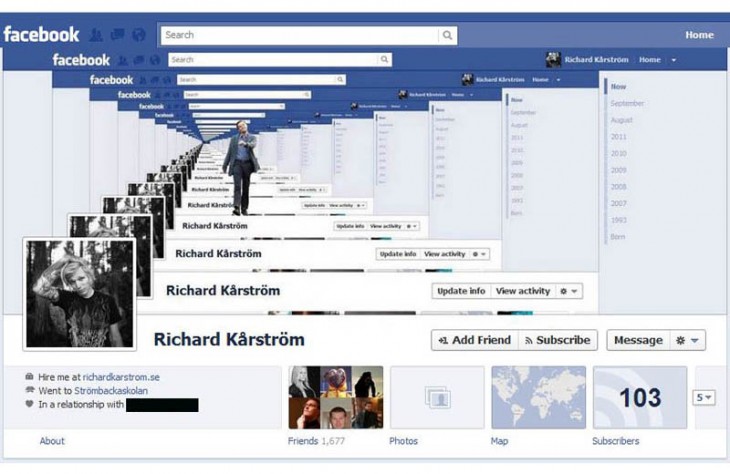Click Richard Kårström name in nested top bar
This screenshot has width=730, height=474.
pos(596,60)
